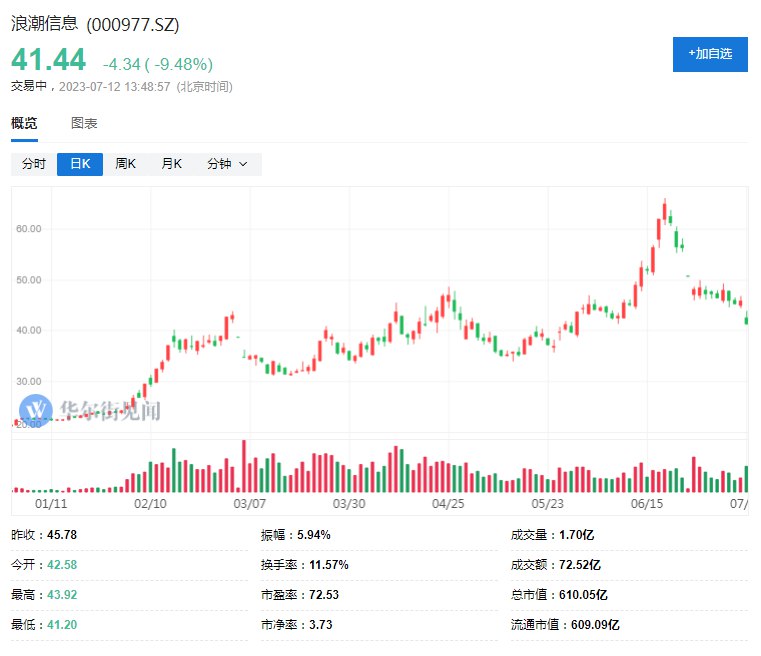This screenshot has width=761, height=656.
Task: Click the current price 41.44
Action: [x=49, y=60]
